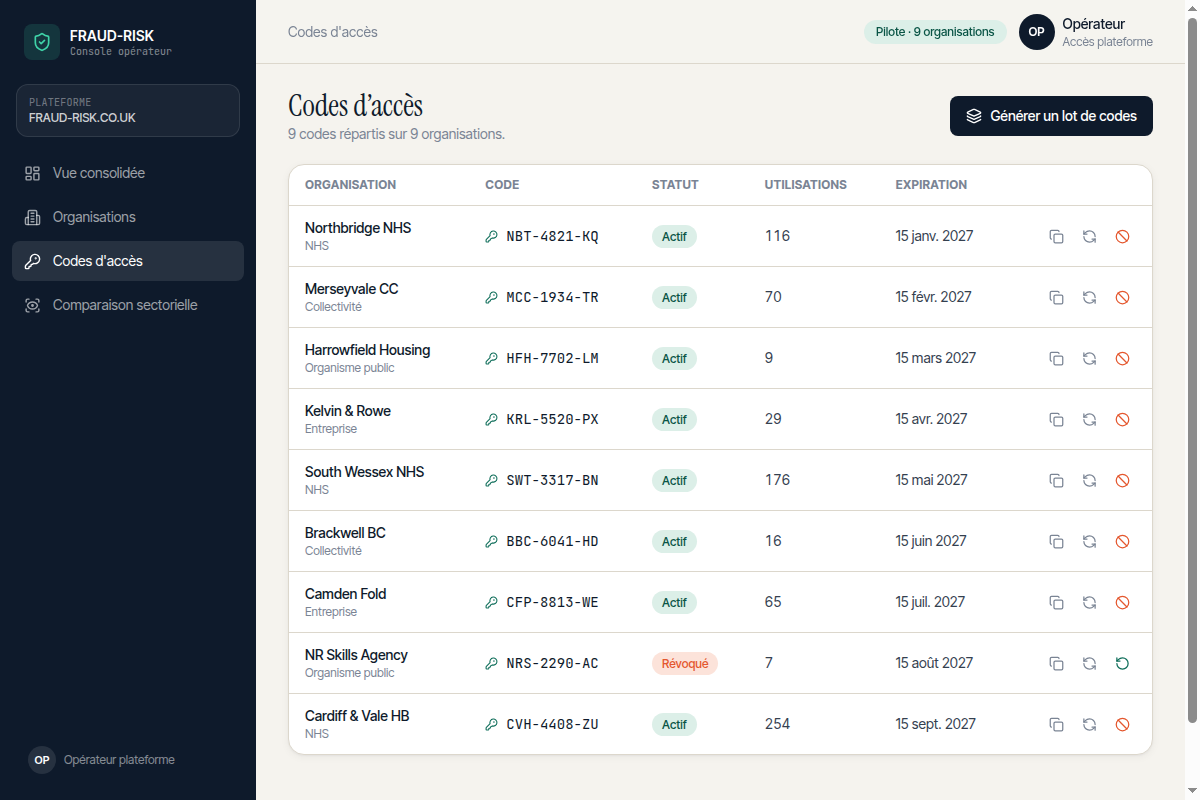Copy the Camden Fold code
The width and height of the screenshot is (1200, 800).
1056,603
